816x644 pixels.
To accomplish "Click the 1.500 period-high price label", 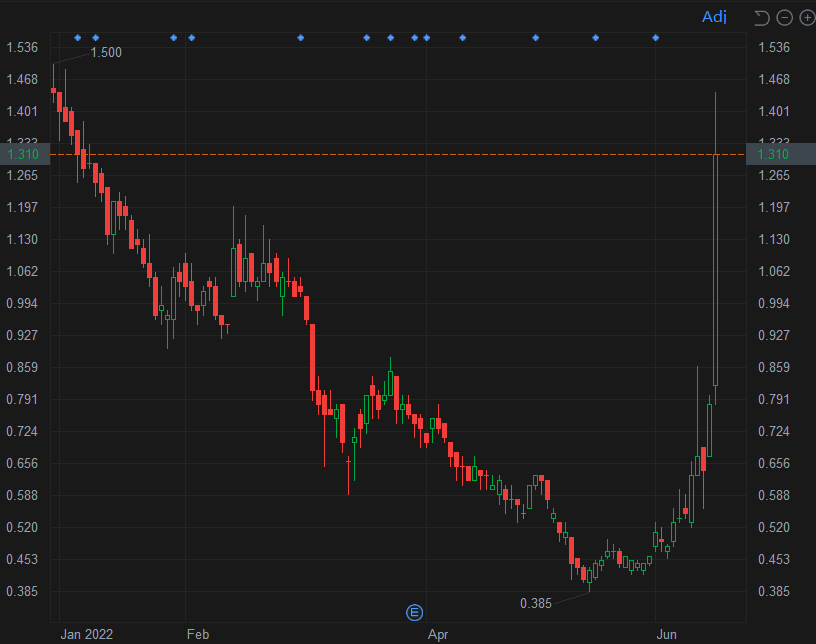I will pos(106,53).
